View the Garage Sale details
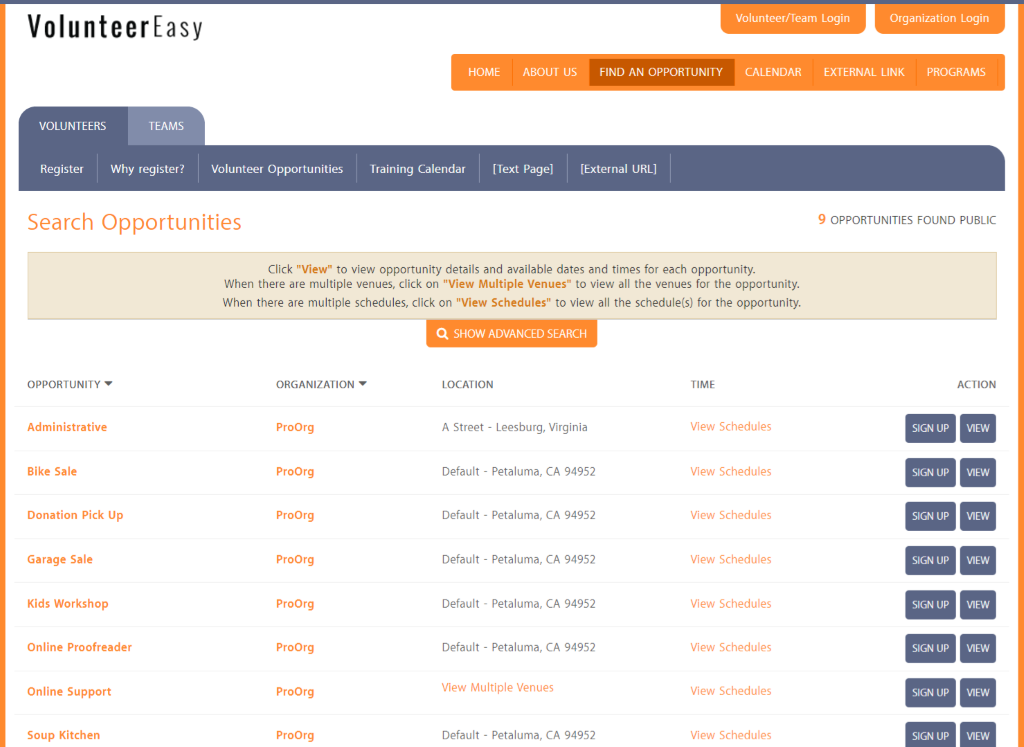The width and height of the screenshot is (1024, 747). 978,560
